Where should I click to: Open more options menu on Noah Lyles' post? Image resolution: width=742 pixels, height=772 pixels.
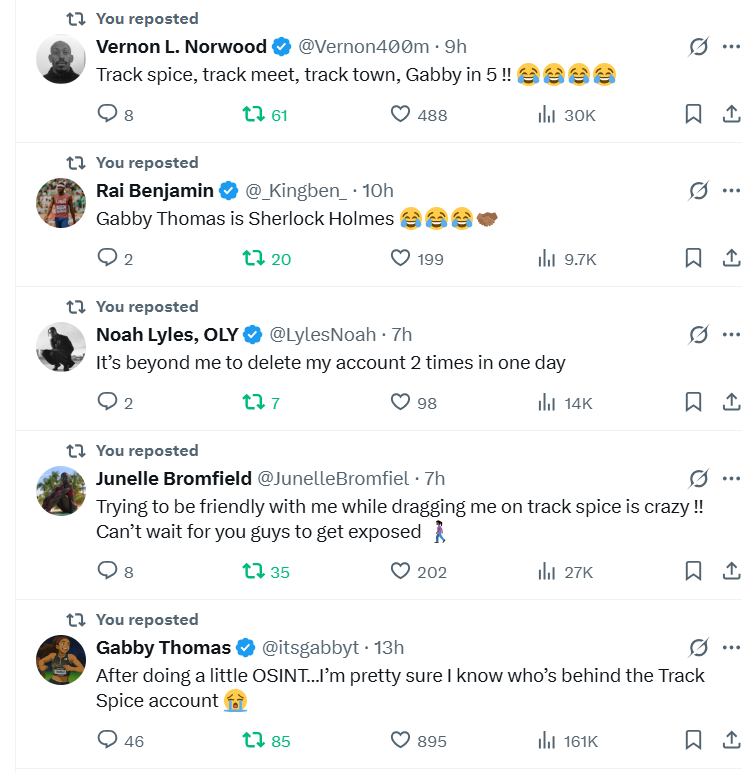click(x=731, y=334)
